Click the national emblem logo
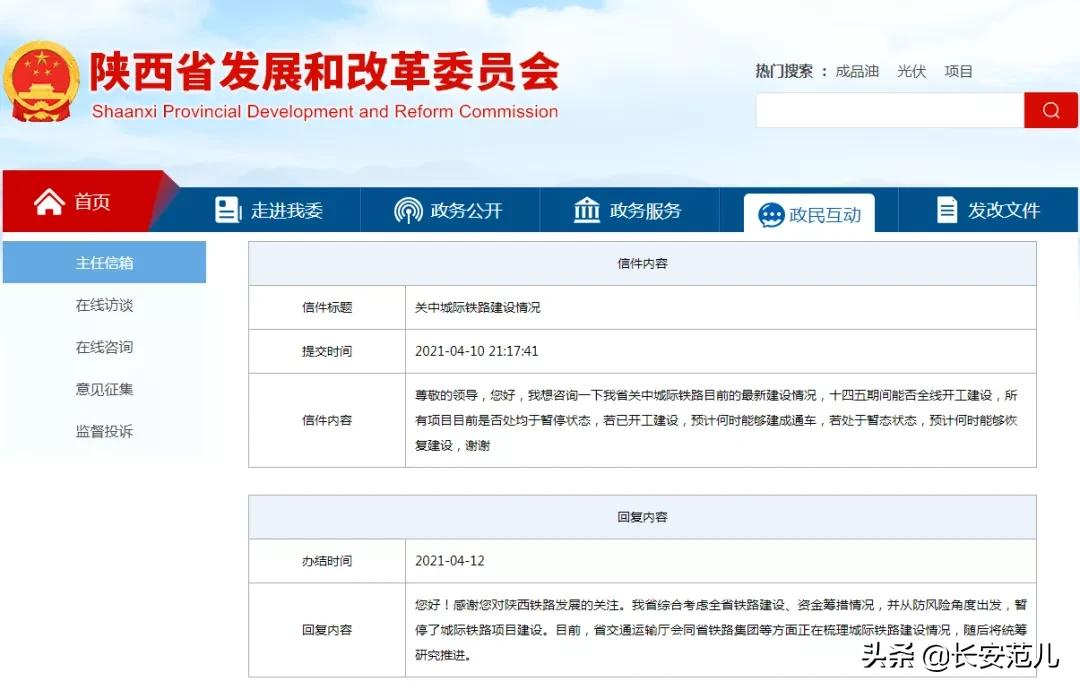Image resolution: width=1080 pixels, height=690 pixels. [x=41, y=81]
